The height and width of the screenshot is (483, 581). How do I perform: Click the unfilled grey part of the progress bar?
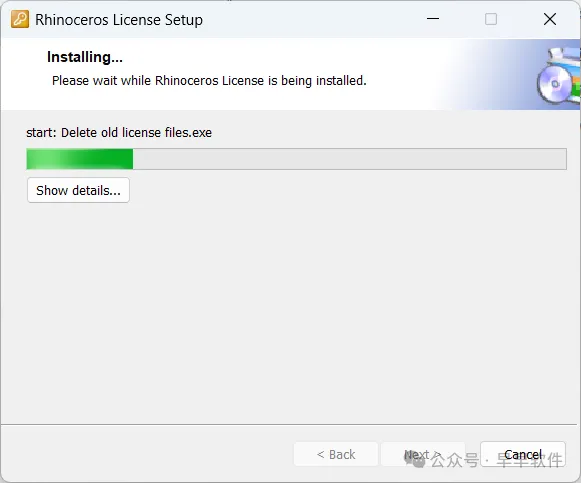(349, 159)
